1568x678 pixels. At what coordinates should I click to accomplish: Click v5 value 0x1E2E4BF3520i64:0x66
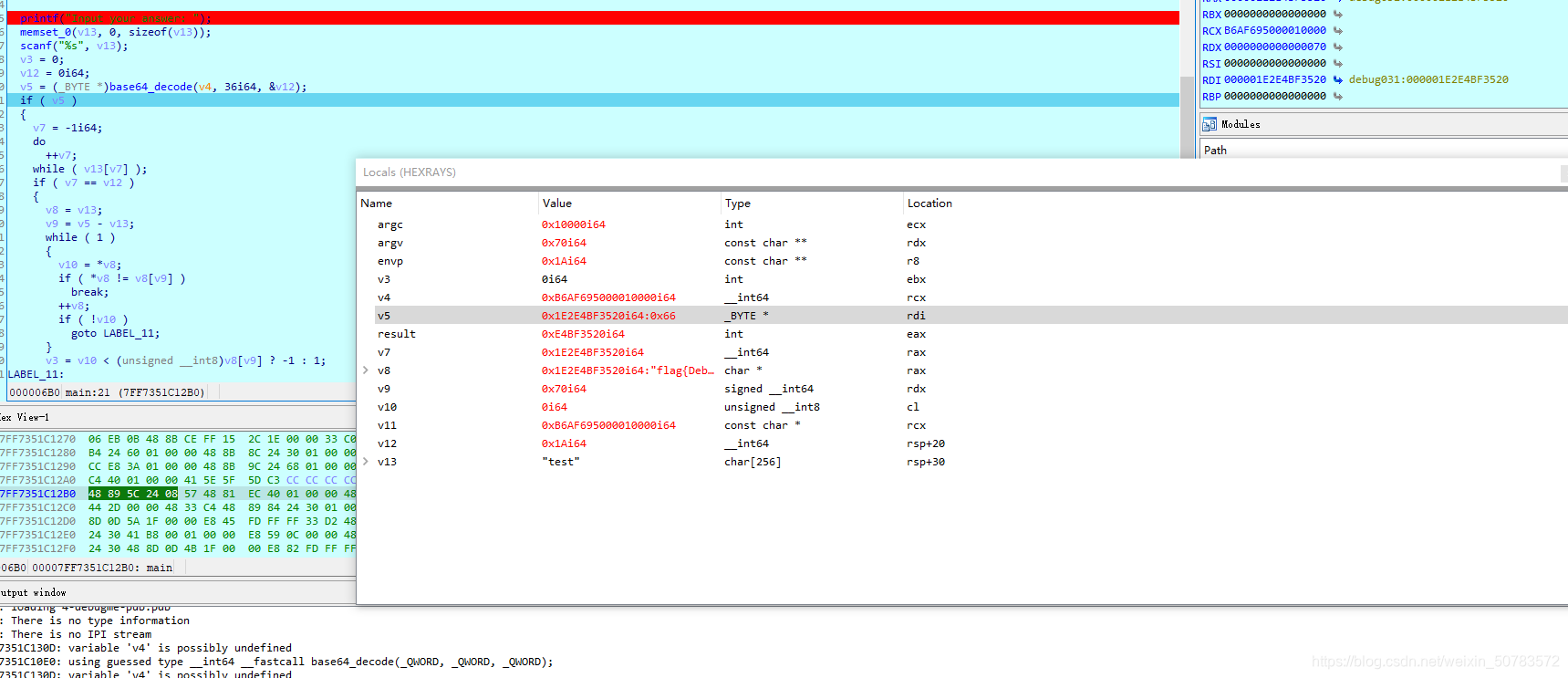click(x=608, y=316)
